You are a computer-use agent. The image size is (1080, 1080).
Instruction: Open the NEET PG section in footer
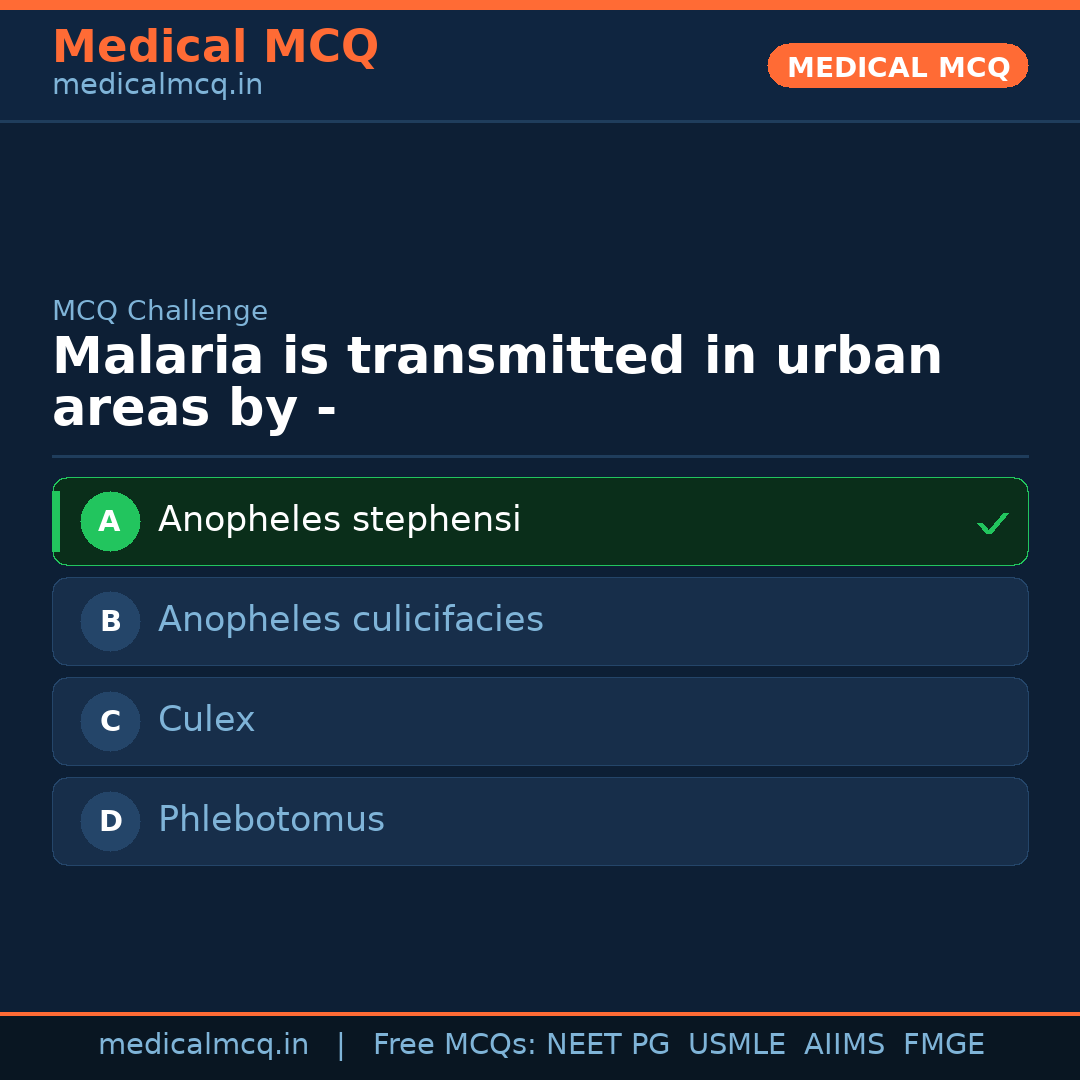pyautogui.click(x=607, y=1044)
